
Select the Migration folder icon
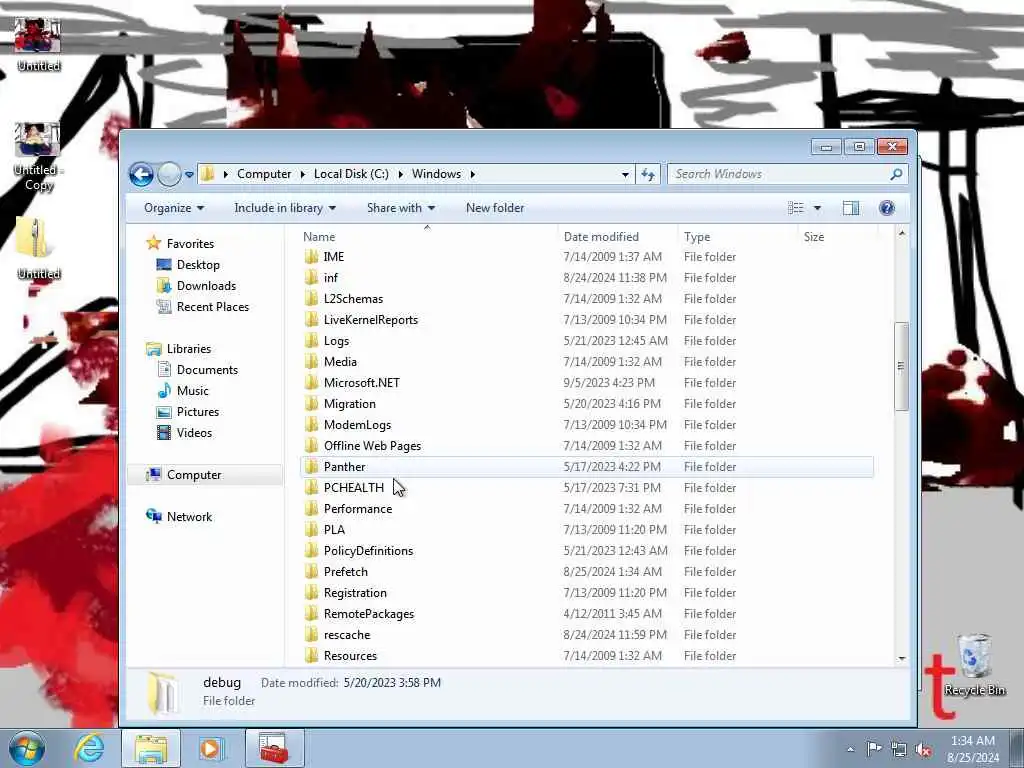[x=312, y=404]
